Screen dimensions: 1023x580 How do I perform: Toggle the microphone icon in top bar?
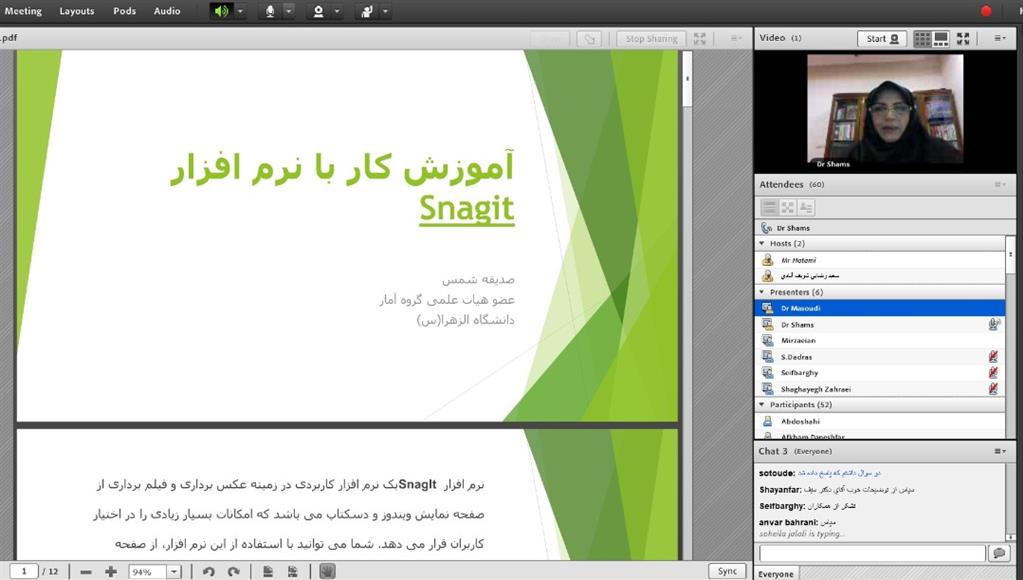point(270,11)
